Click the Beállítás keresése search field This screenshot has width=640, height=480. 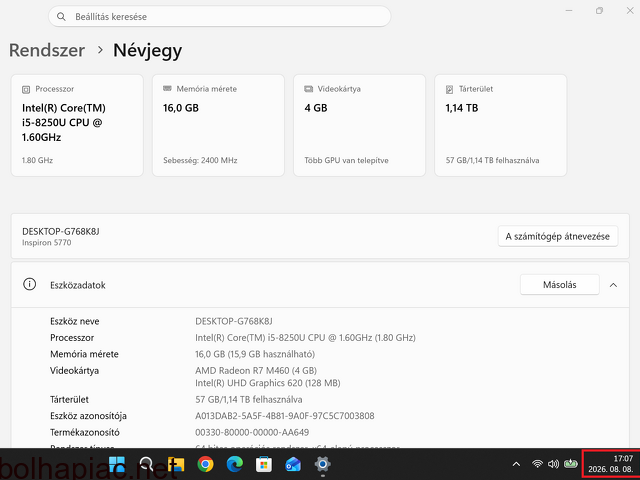click(220, 16)
